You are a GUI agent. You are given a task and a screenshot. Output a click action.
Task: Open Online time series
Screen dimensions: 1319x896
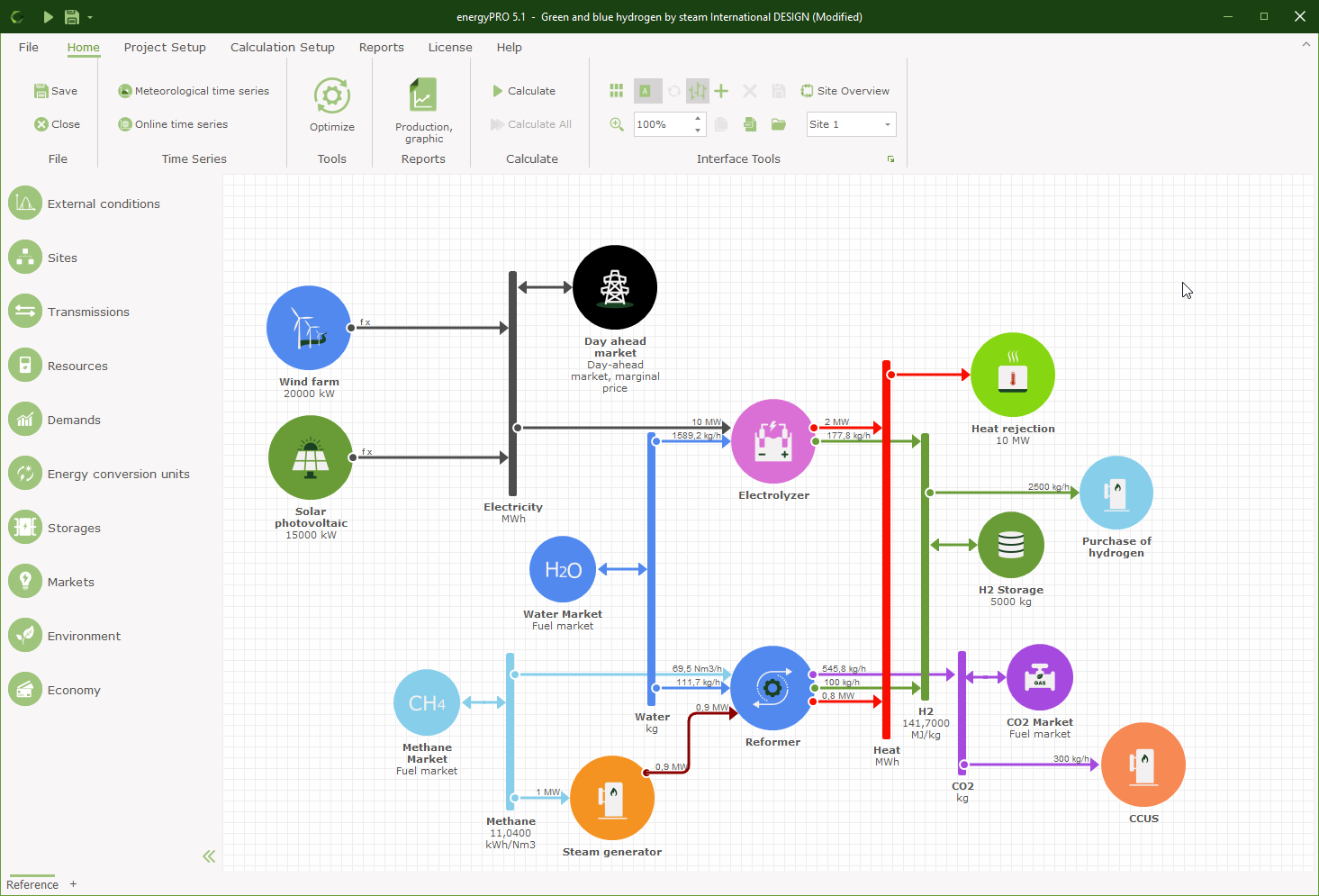point(173,124)
